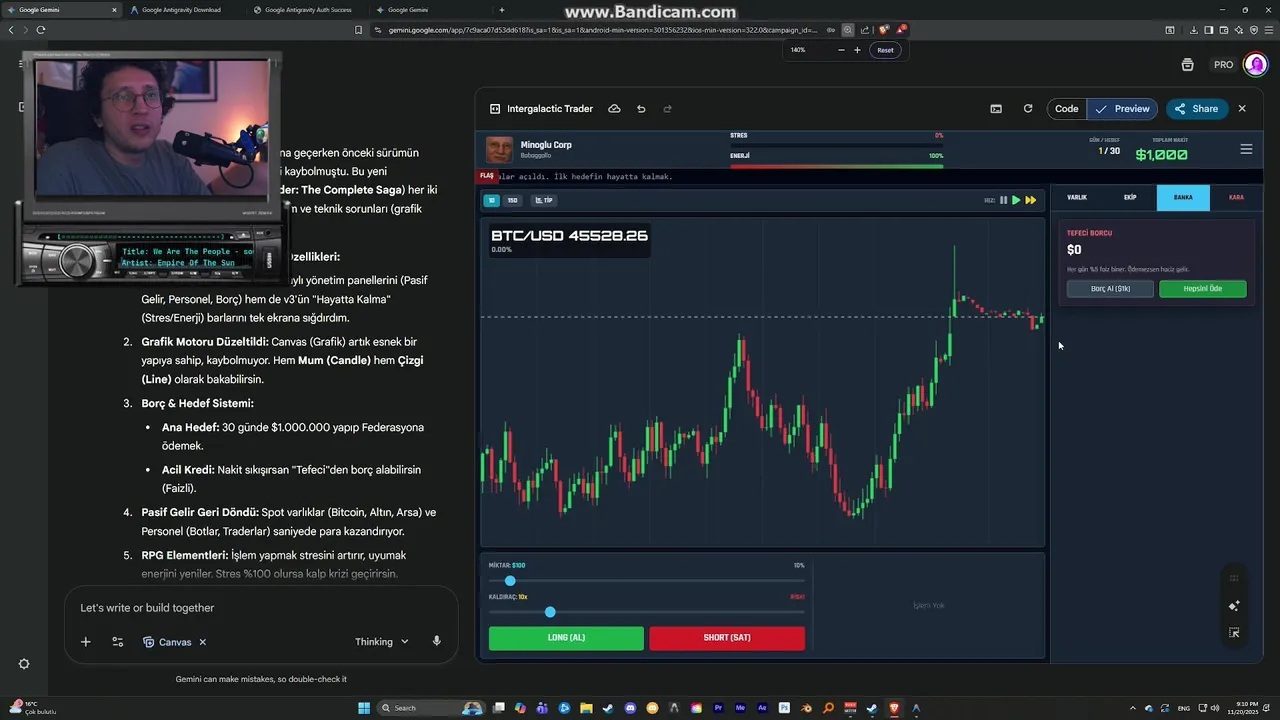Click the Canvas chip in the prompt box

tap(167, 642)
